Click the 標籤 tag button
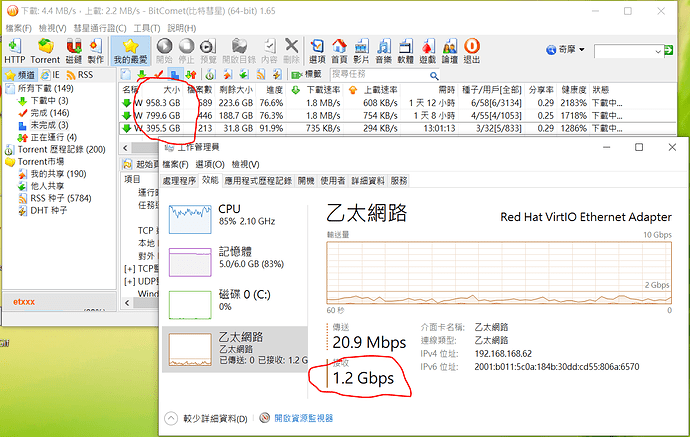The height and width of the screenshot is (437, 690). pos(306,74)
